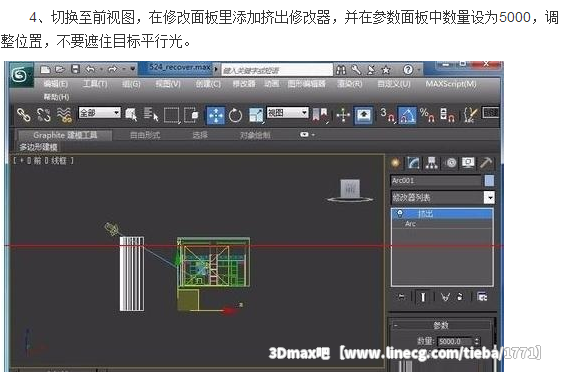Switch to the Utilities hammer panel
The image size is (581, 372).
click(486, 163)
